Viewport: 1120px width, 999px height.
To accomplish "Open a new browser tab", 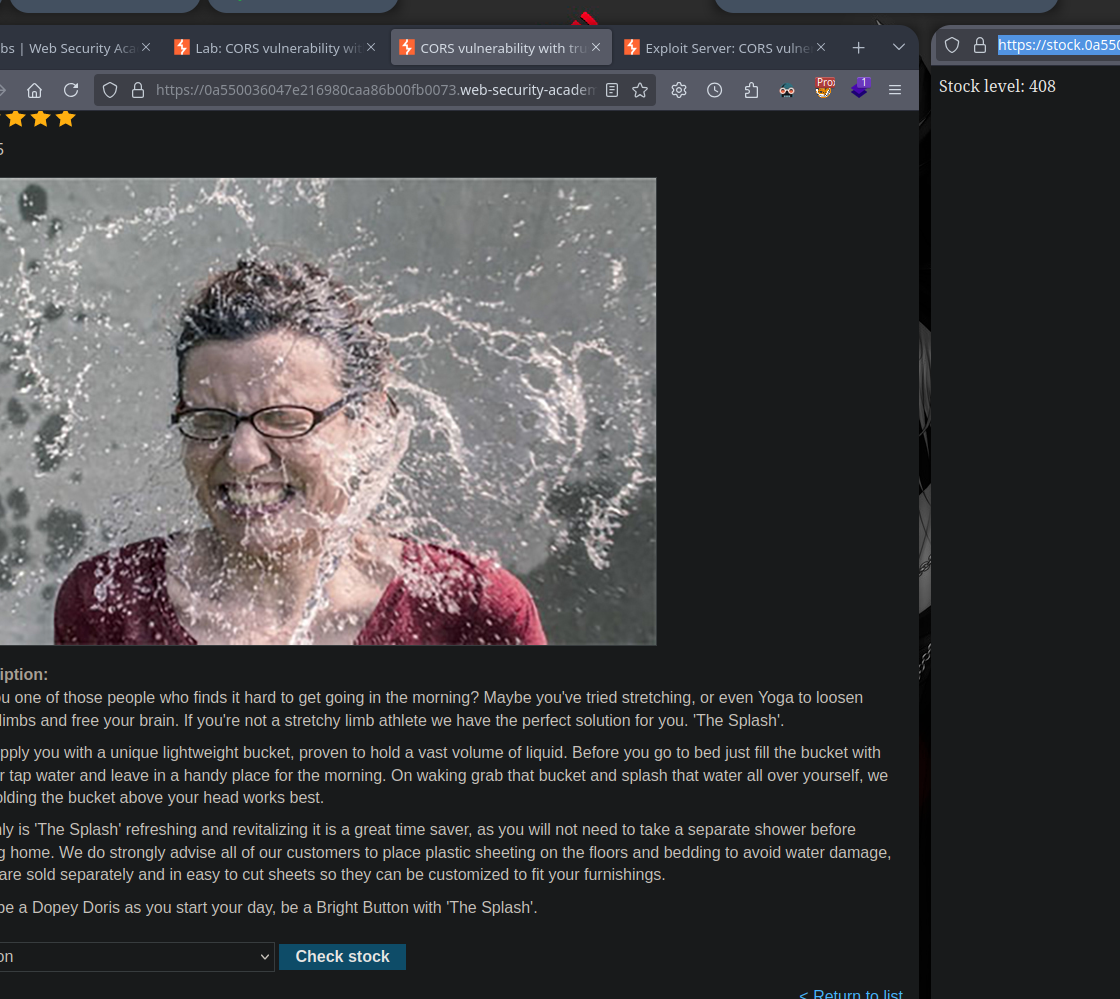I will pos(858,47).
